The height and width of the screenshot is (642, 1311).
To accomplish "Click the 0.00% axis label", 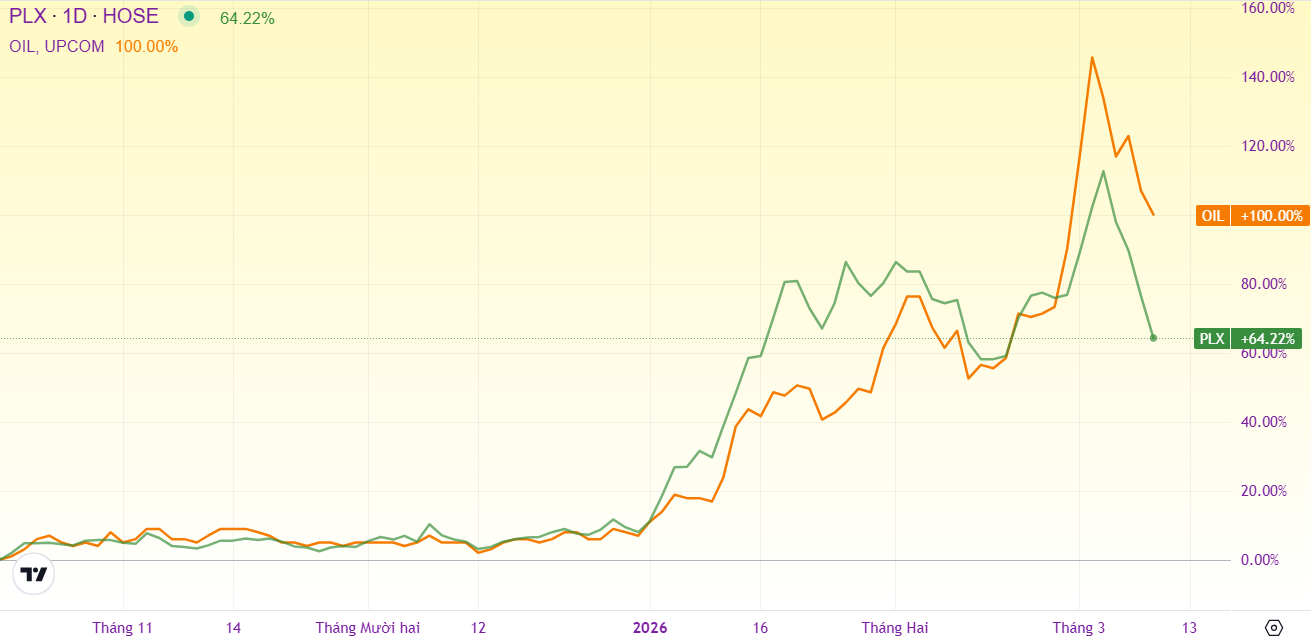I will (1259, 560).
